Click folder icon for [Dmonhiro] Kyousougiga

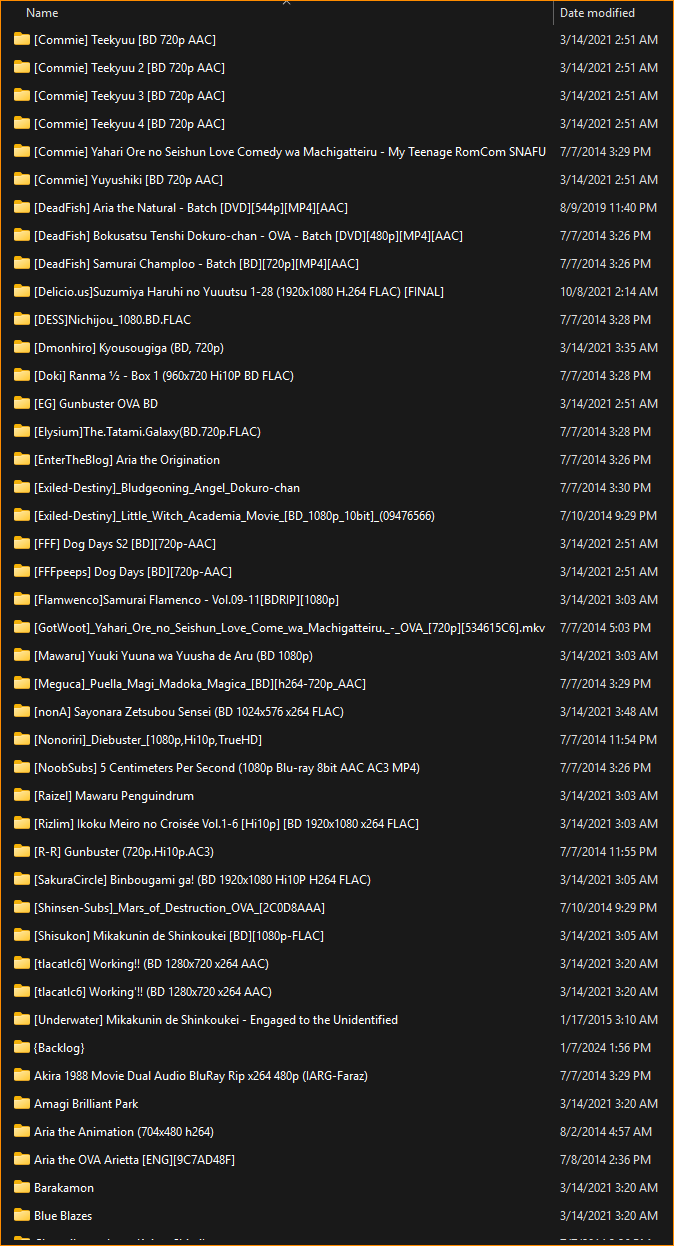click(22, 348)
